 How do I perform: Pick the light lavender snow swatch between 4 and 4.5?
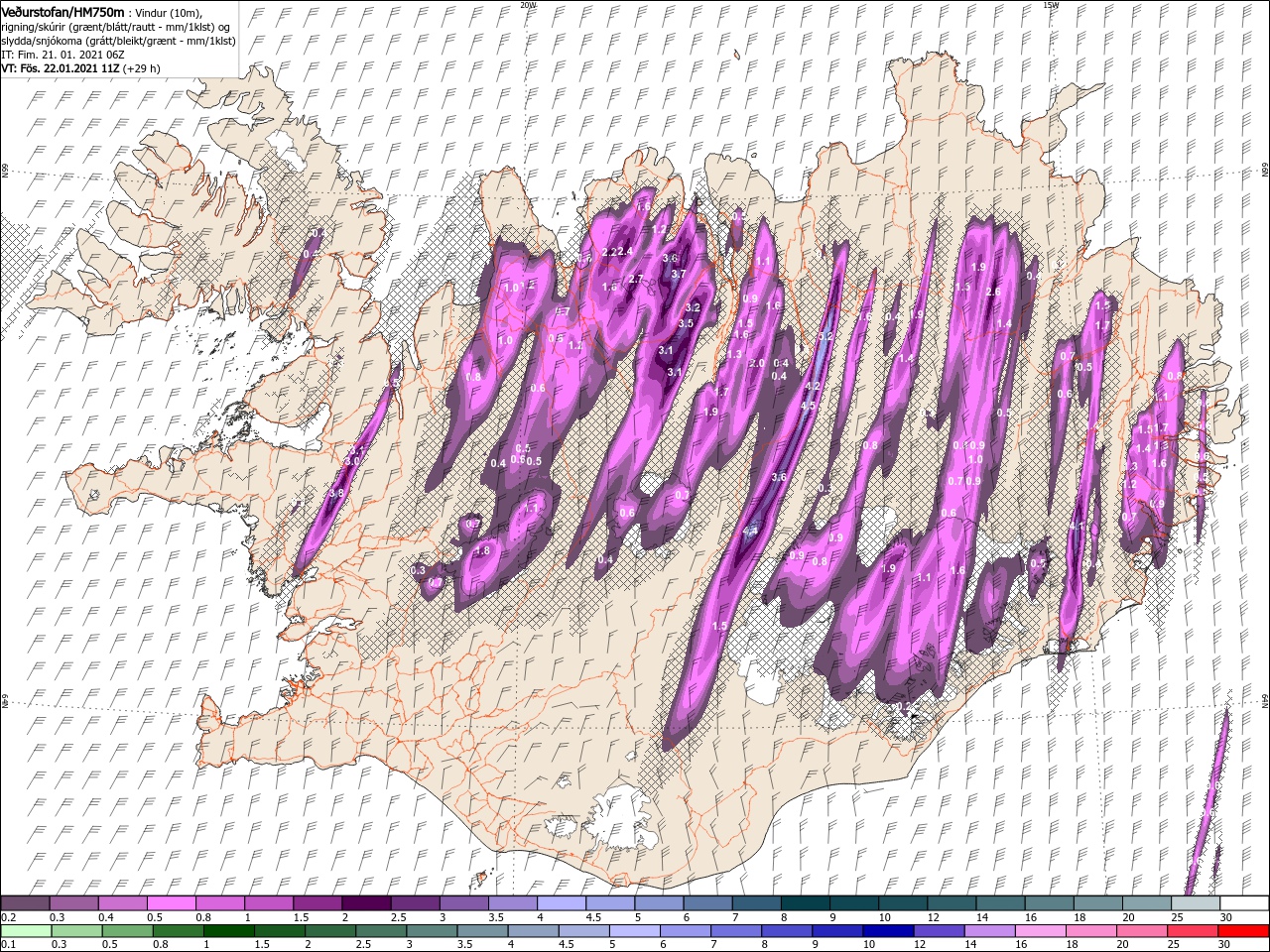[x=561, y=903]
